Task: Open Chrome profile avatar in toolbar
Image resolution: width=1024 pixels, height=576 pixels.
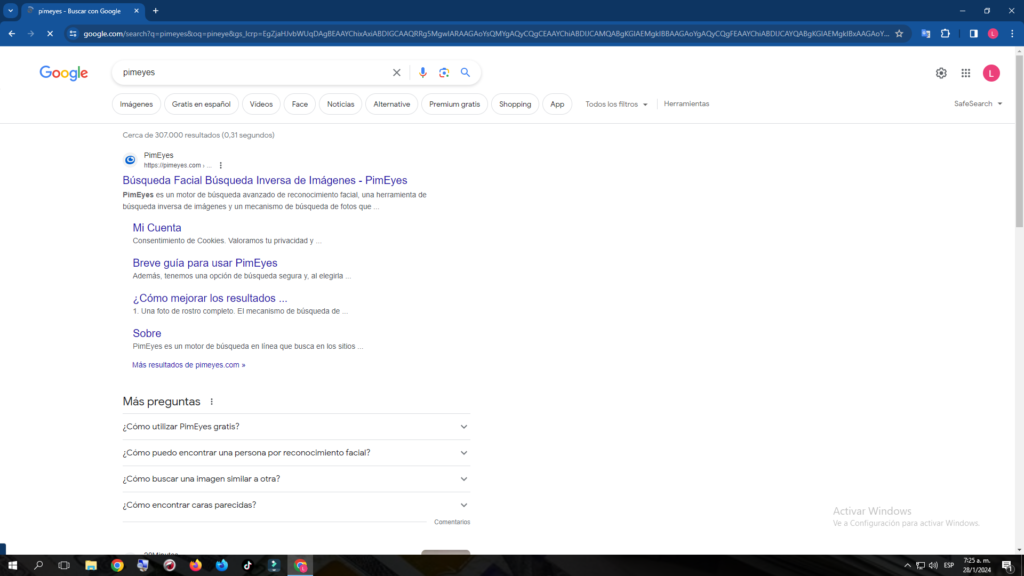Action: point(993,33)
